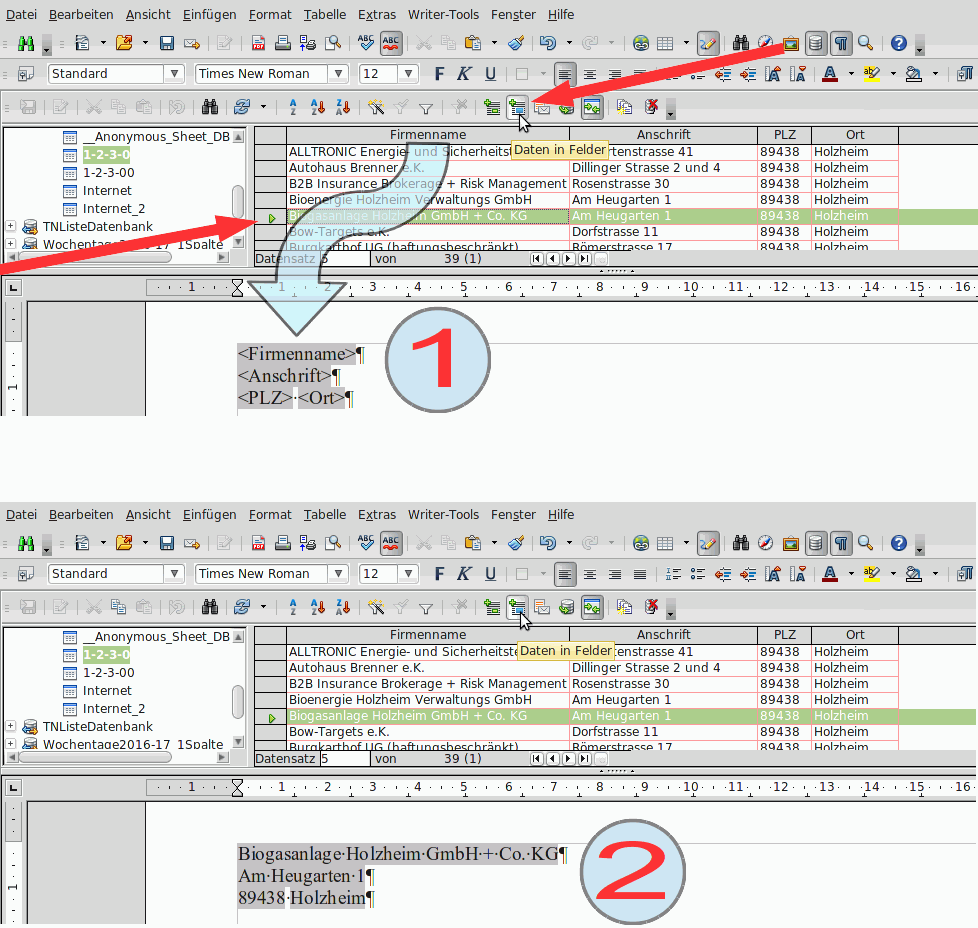Select 'Internet_2' table in the lower window tree
978x928 pixels.
point(113,709)
